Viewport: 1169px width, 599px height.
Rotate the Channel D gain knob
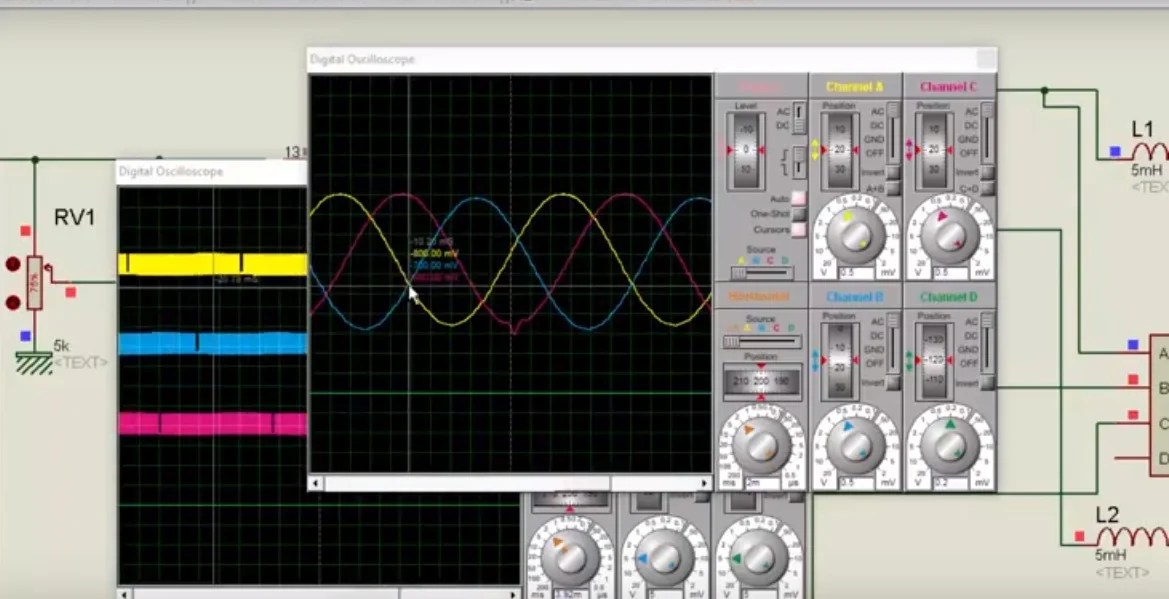(x=951, y=444)
